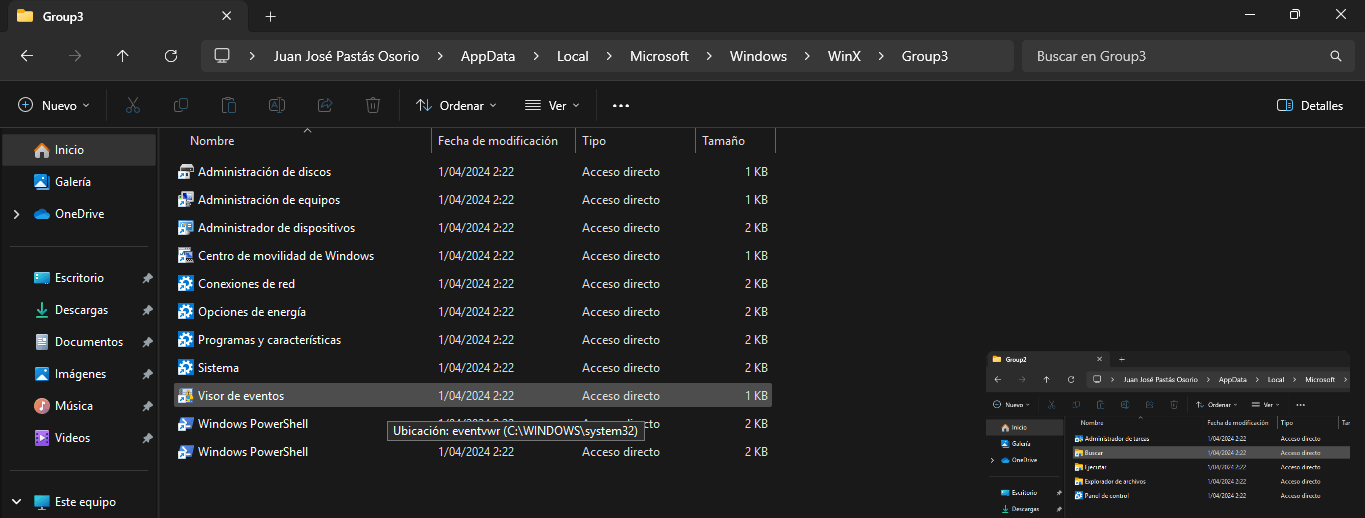The height and width of the screenshot is (518, 1365).
Task: Select the Group3 tab
Action: (x=127, y=16)
